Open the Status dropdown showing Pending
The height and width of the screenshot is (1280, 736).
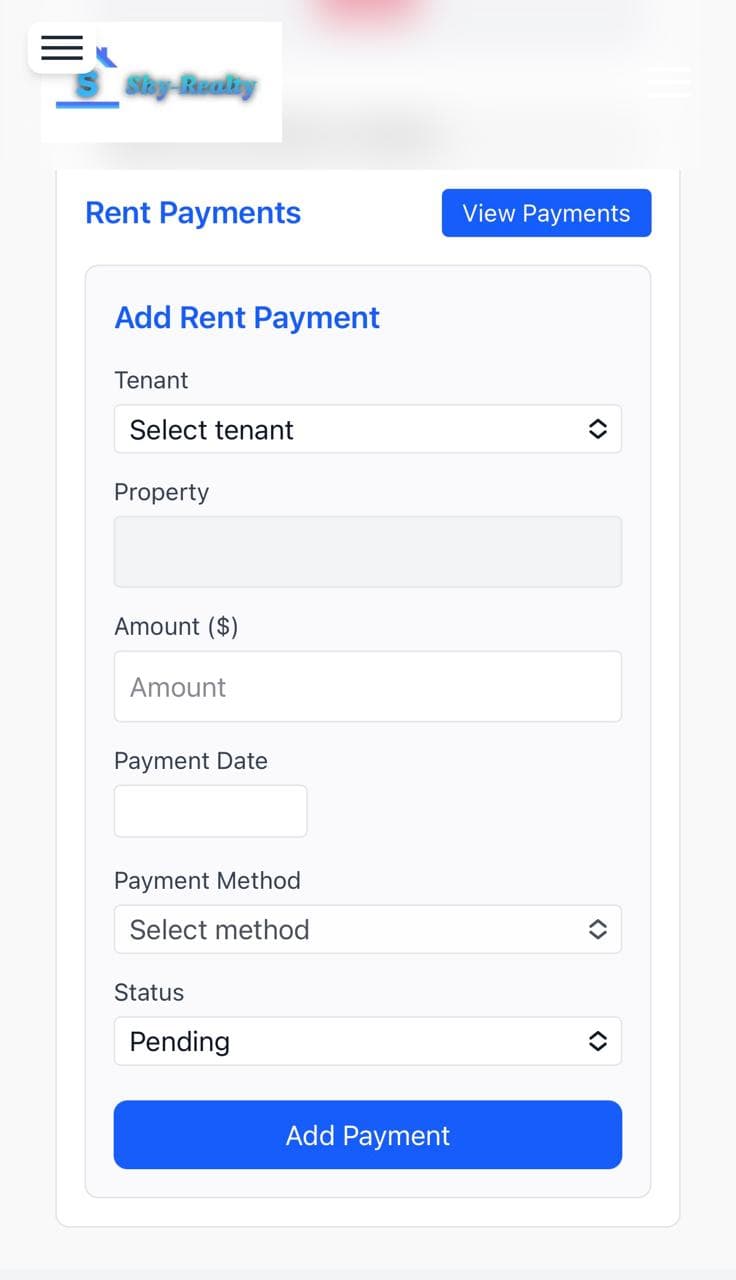coord(368,1041)
